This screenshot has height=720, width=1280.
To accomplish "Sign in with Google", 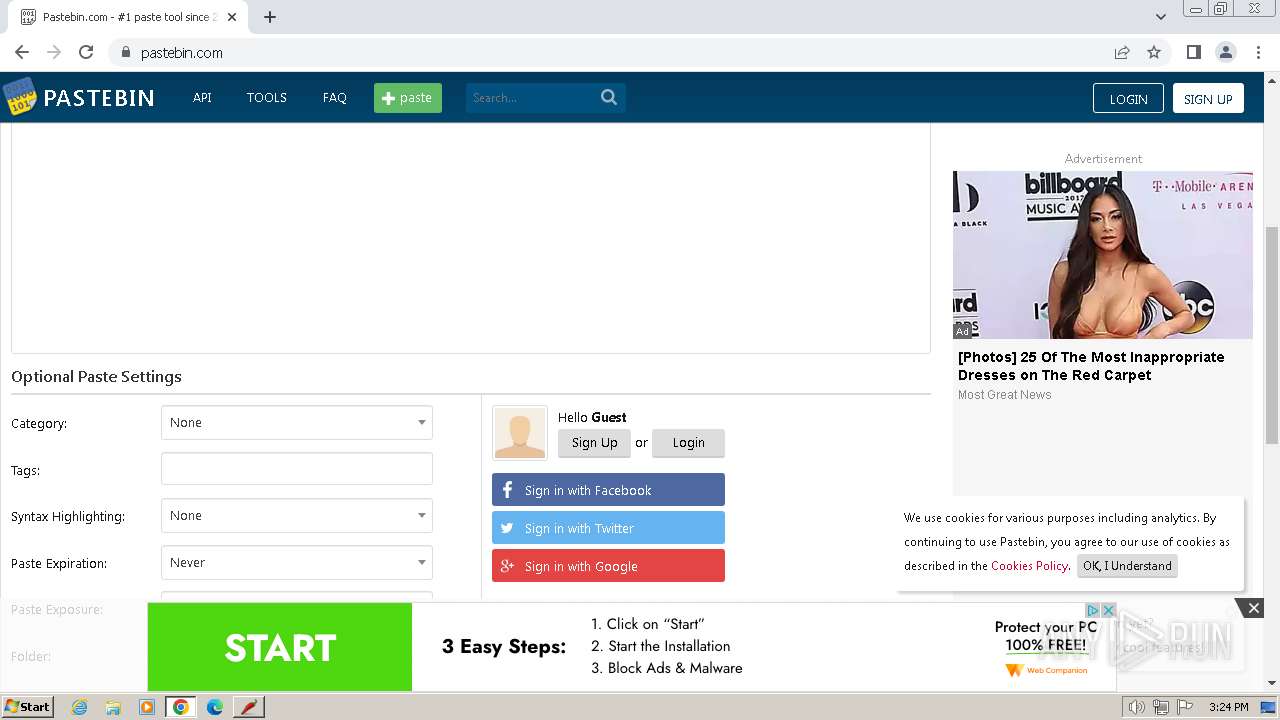I will [x=608, y=566].
